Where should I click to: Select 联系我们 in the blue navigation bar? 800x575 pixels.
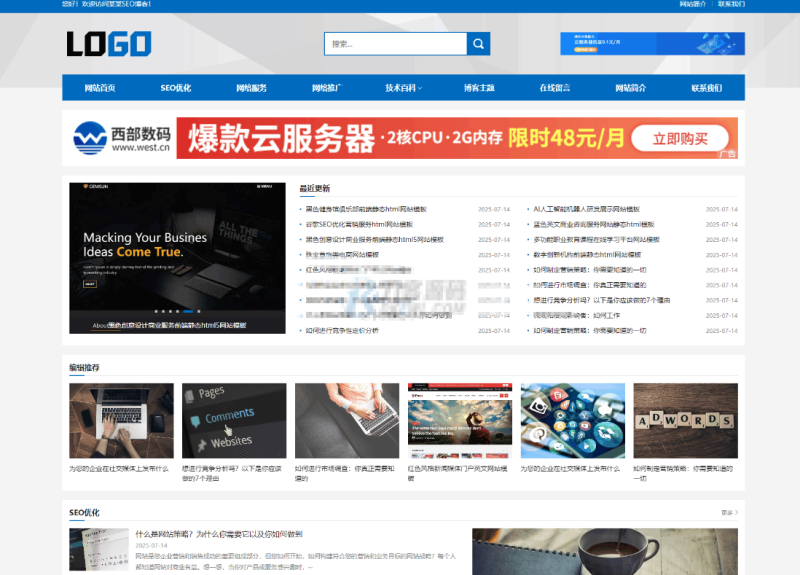(707, 88)
